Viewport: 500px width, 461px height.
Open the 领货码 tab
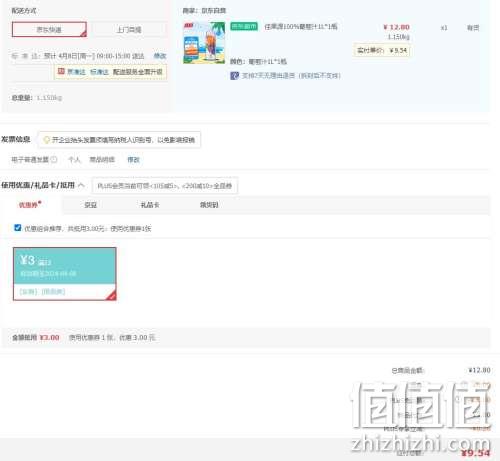[x=209, y=205]
